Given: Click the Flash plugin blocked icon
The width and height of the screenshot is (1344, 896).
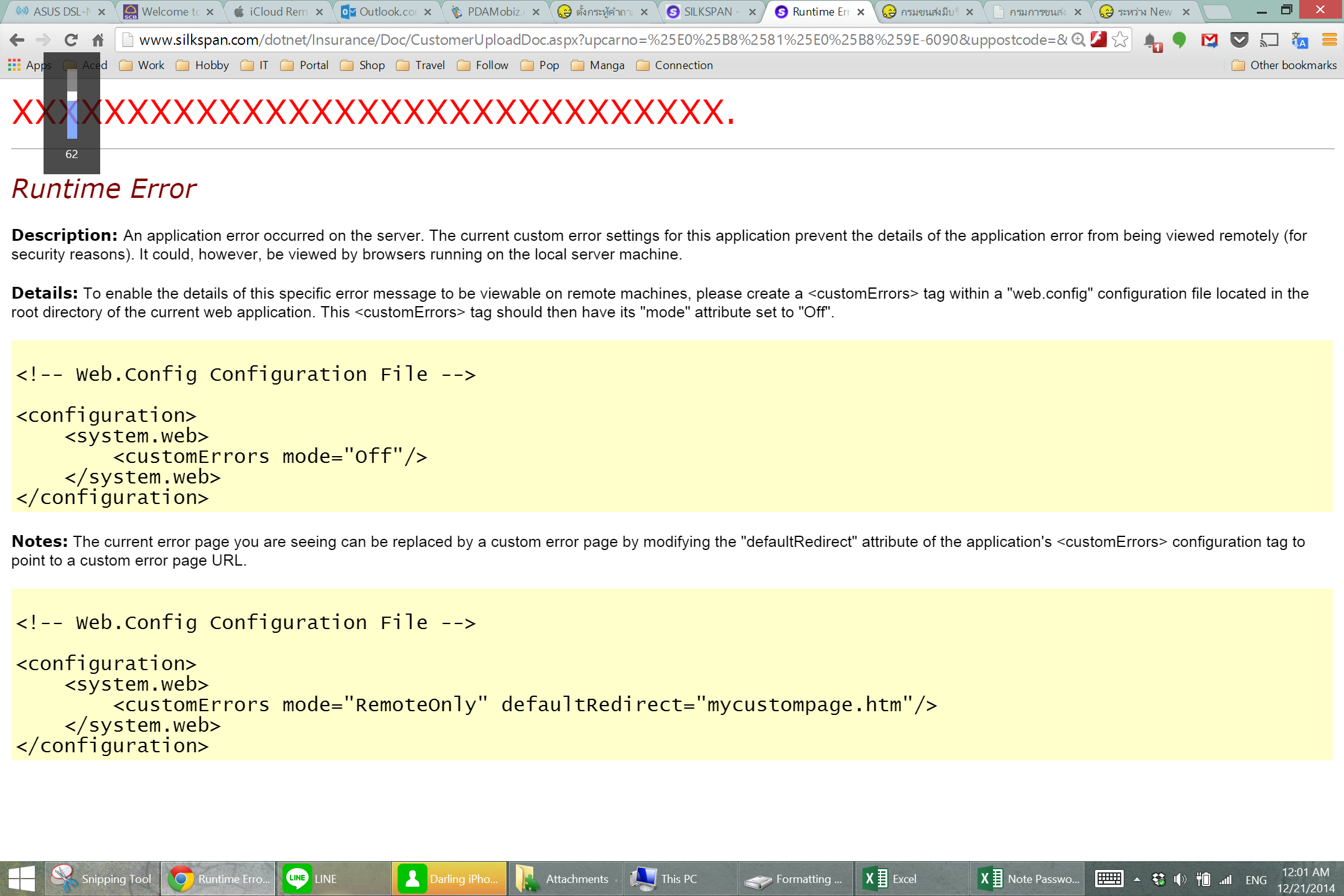Looking at the screenshot, I should click(x=1099, y=40).
